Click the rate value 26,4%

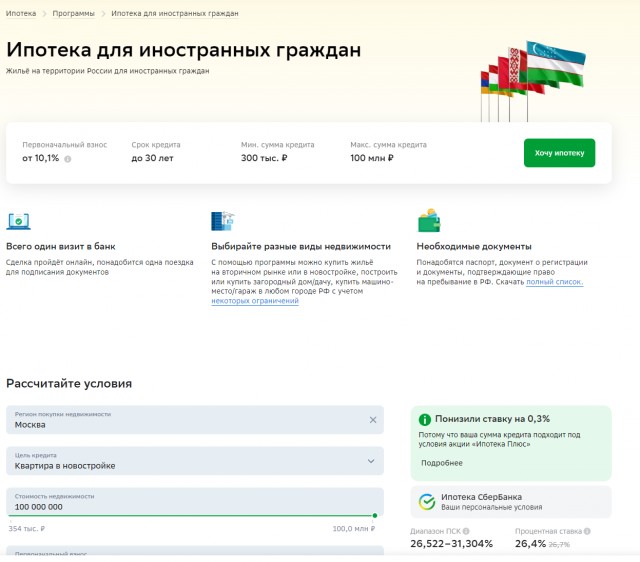(x=530, y=544)
